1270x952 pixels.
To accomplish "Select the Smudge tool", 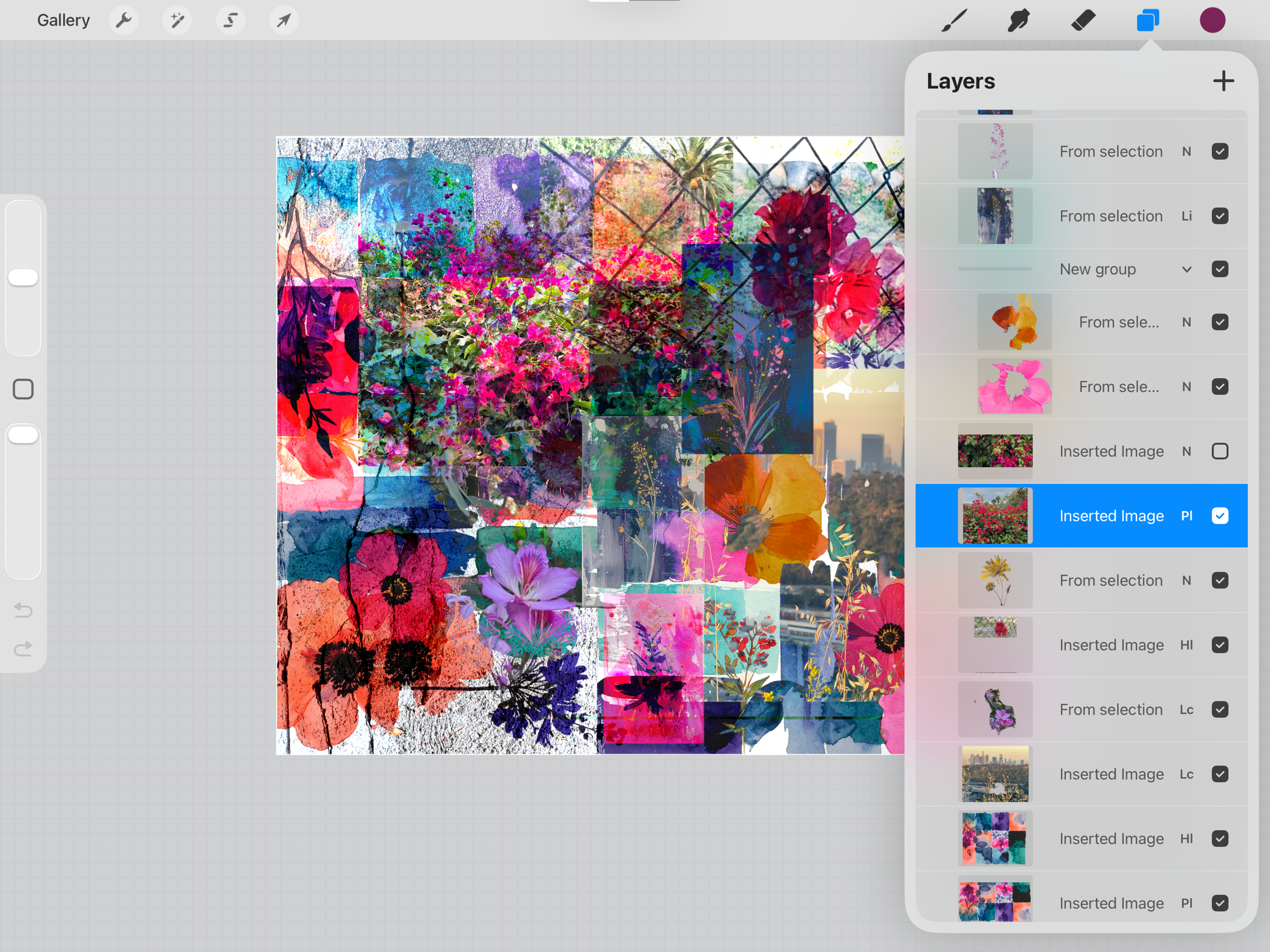I will coord(1019,21).
